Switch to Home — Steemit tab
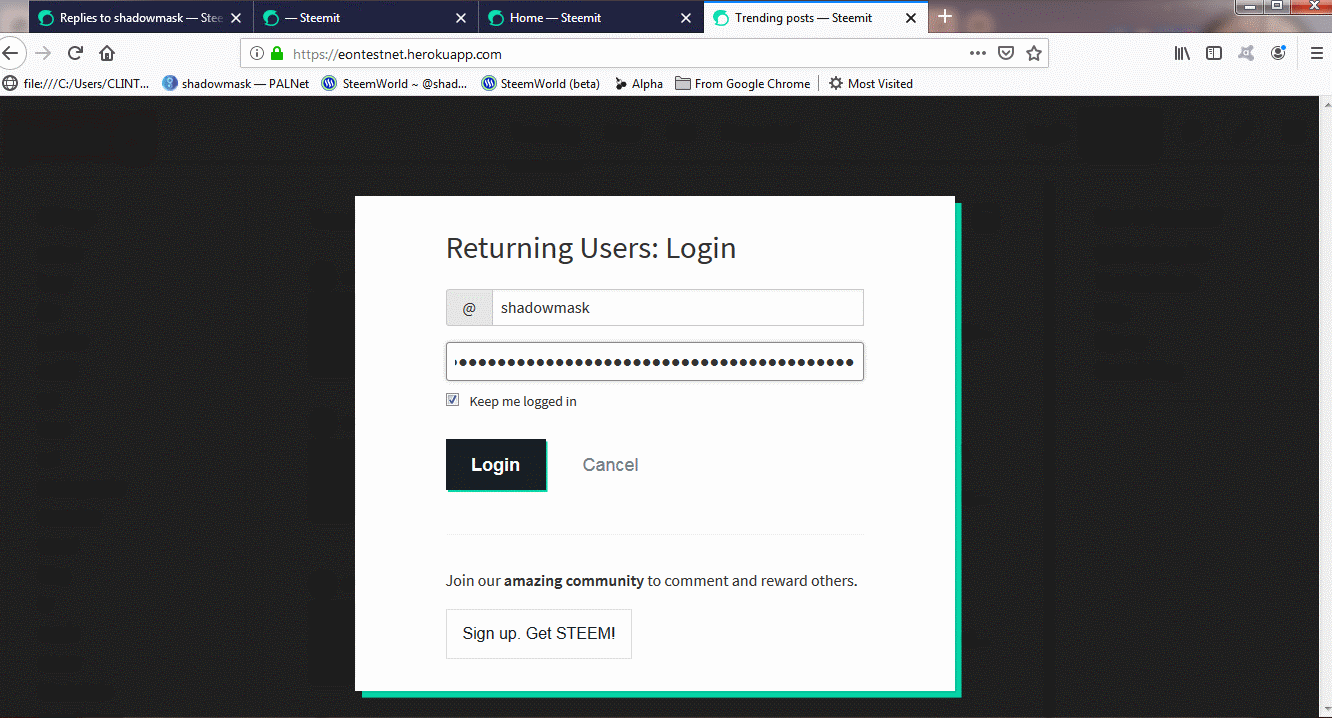 click(590, 18)
